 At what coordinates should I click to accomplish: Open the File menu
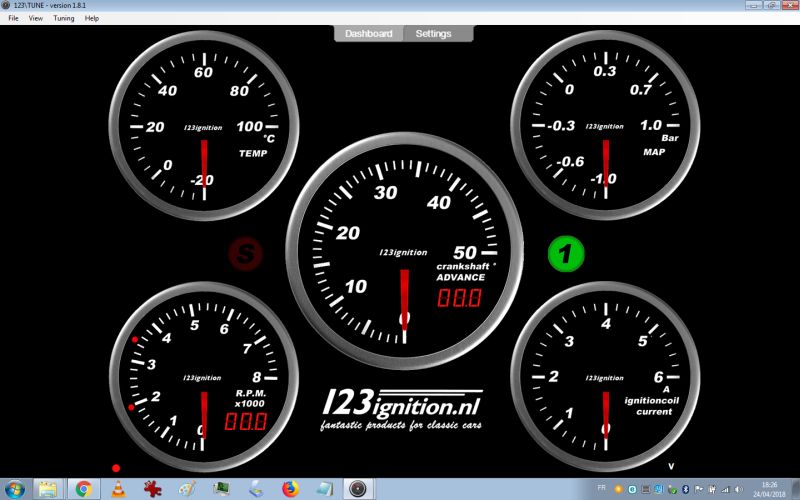pyautogui.click(x=14, y=18)
